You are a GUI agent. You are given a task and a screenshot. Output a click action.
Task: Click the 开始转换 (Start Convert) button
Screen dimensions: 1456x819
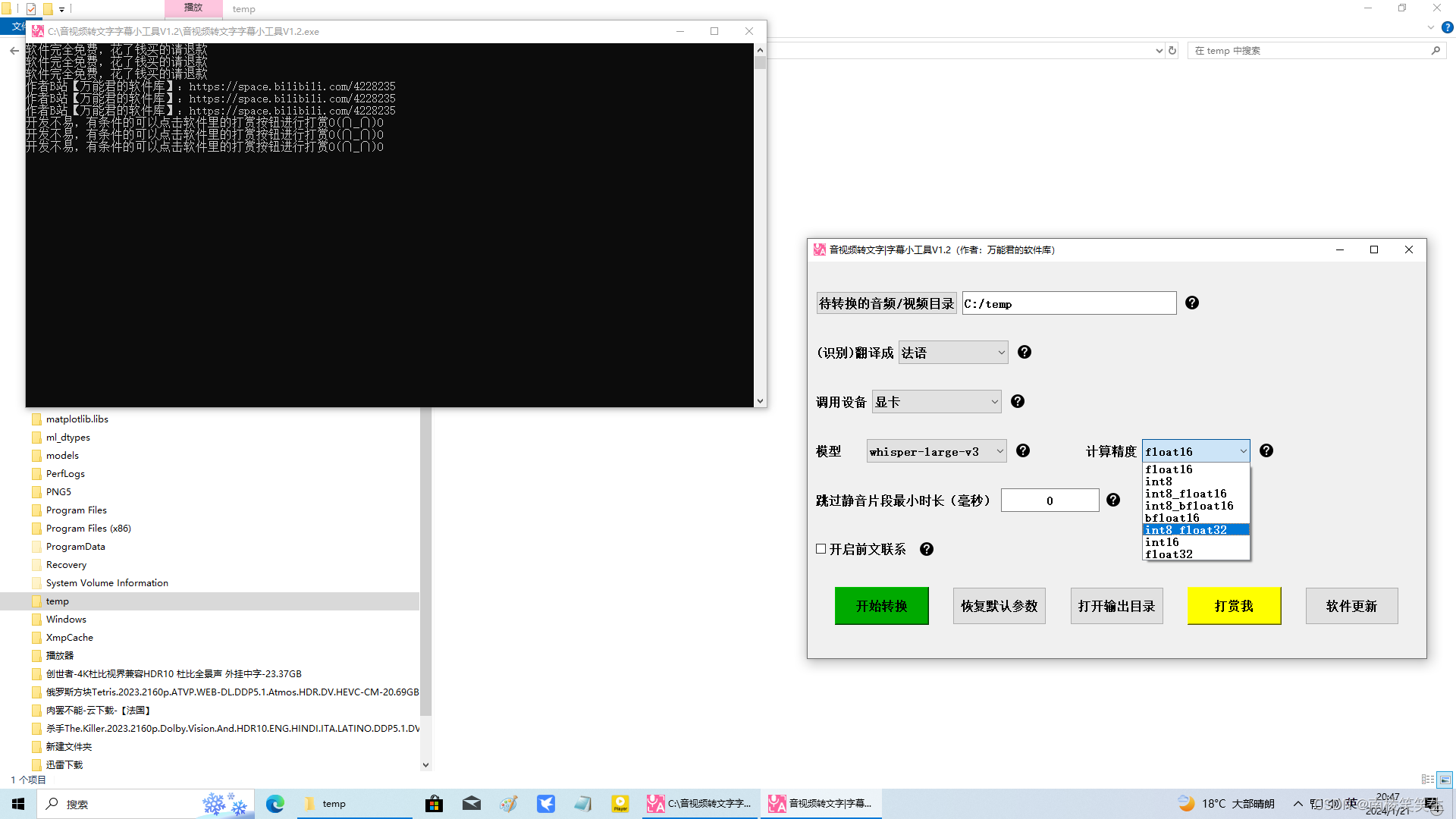tap(881, 606)
